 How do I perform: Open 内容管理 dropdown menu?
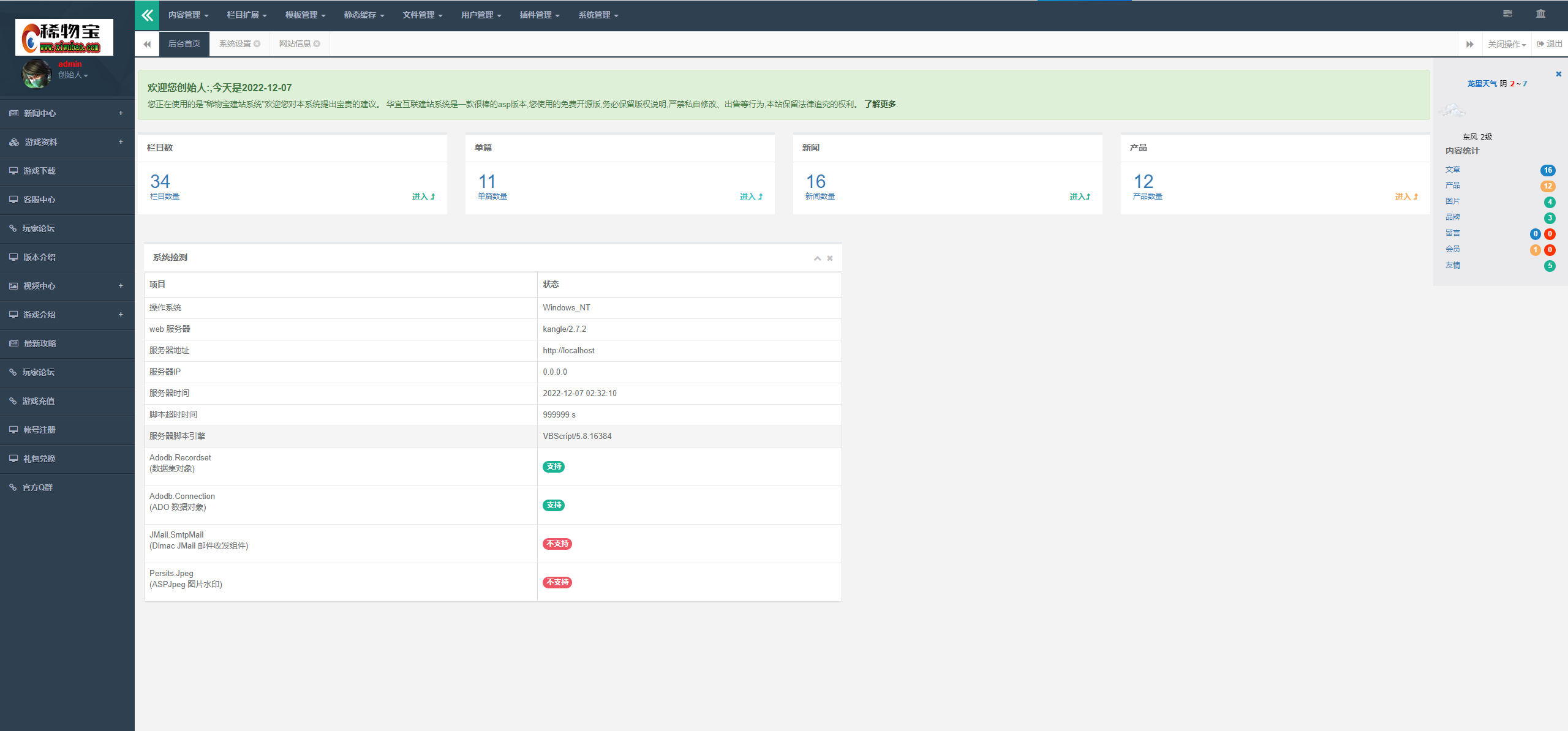(189, 15)
